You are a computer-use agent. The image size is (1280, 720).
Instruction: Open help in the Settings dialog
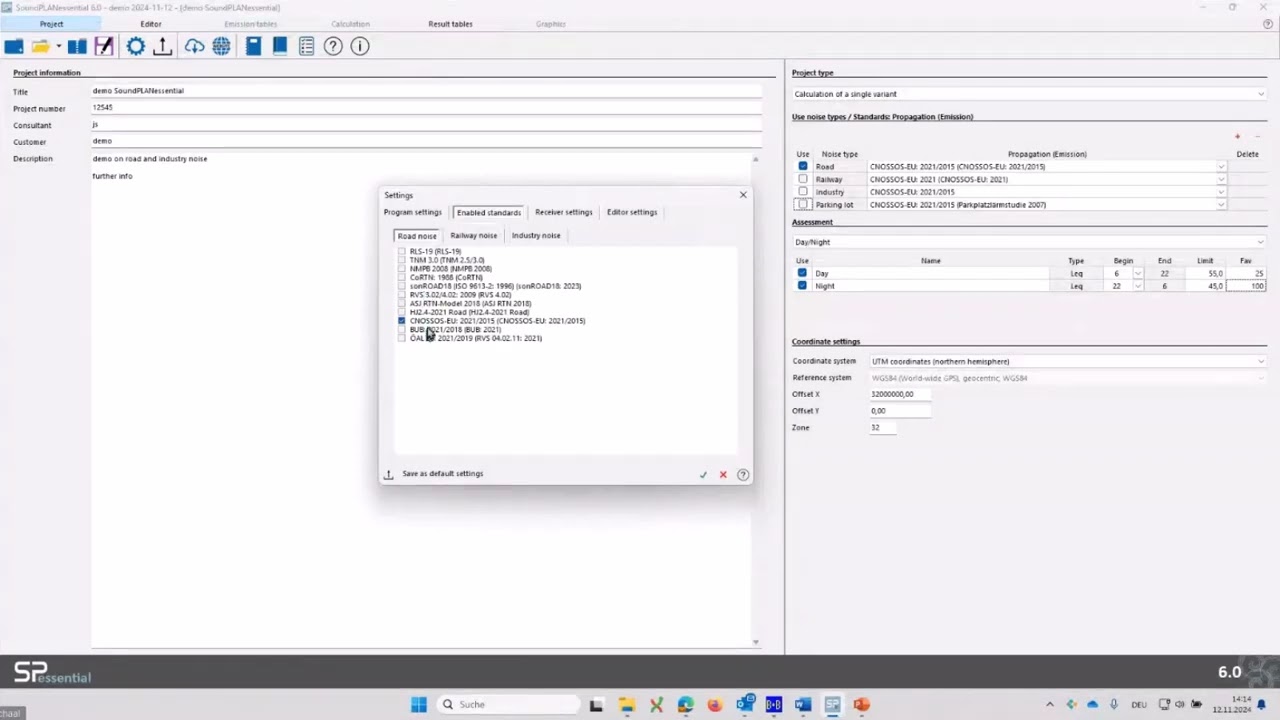[x=743, y=475]
